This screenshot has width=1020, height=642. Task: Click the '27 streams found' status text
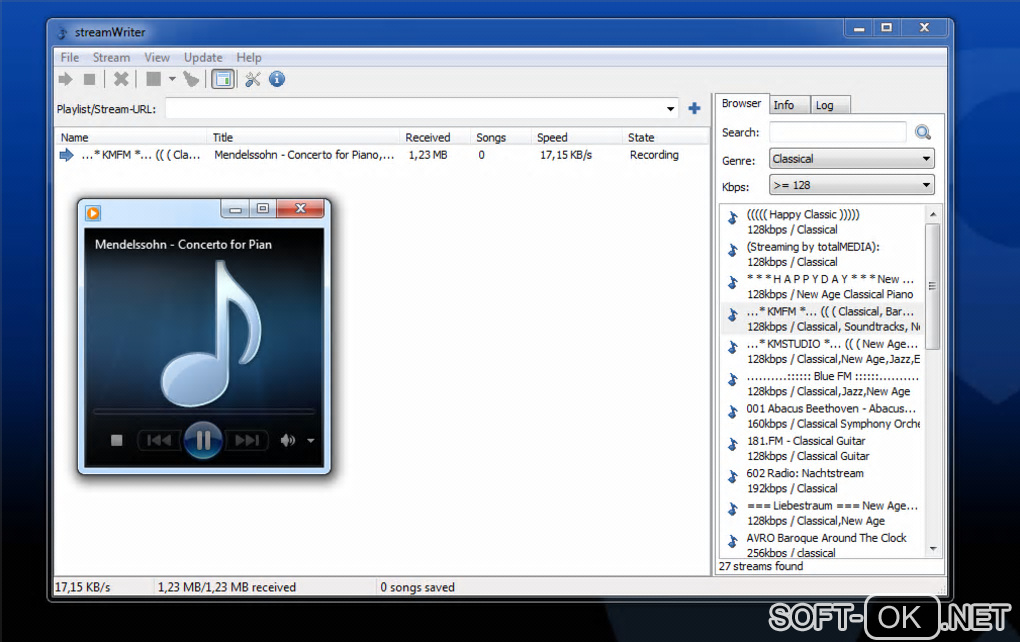point(760,566)
